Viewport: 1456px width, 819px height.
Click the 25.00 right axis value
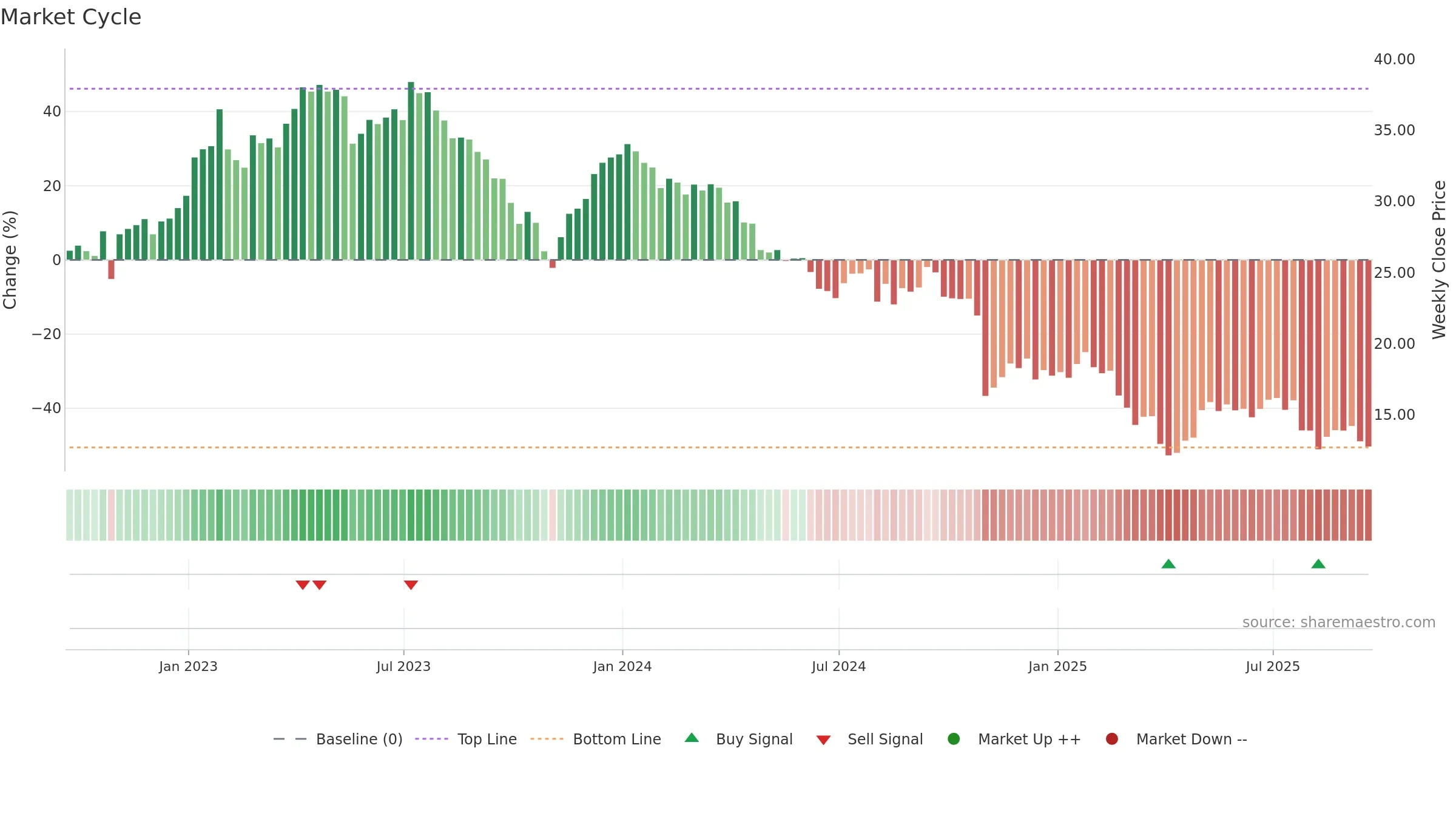click(x=1394, y=272)
